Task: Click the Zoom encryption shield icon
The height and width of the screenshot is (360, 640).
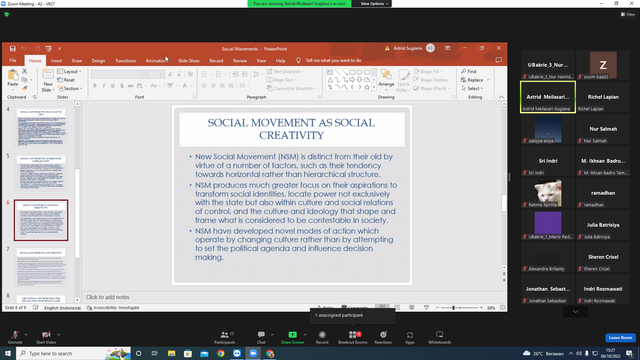Action: pos(7,14)
